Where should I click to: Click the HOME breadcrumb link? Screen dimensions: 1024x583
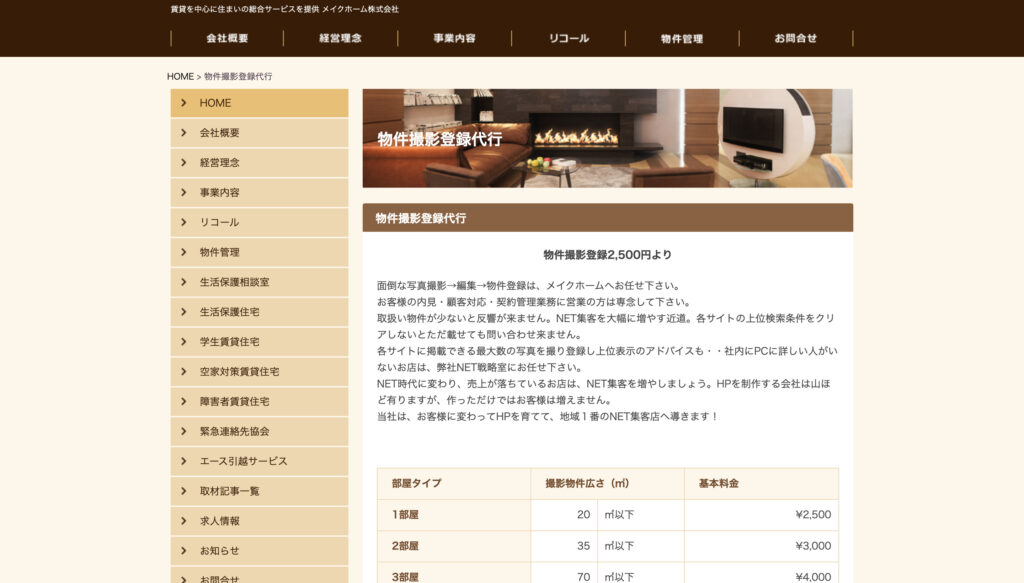180,76
